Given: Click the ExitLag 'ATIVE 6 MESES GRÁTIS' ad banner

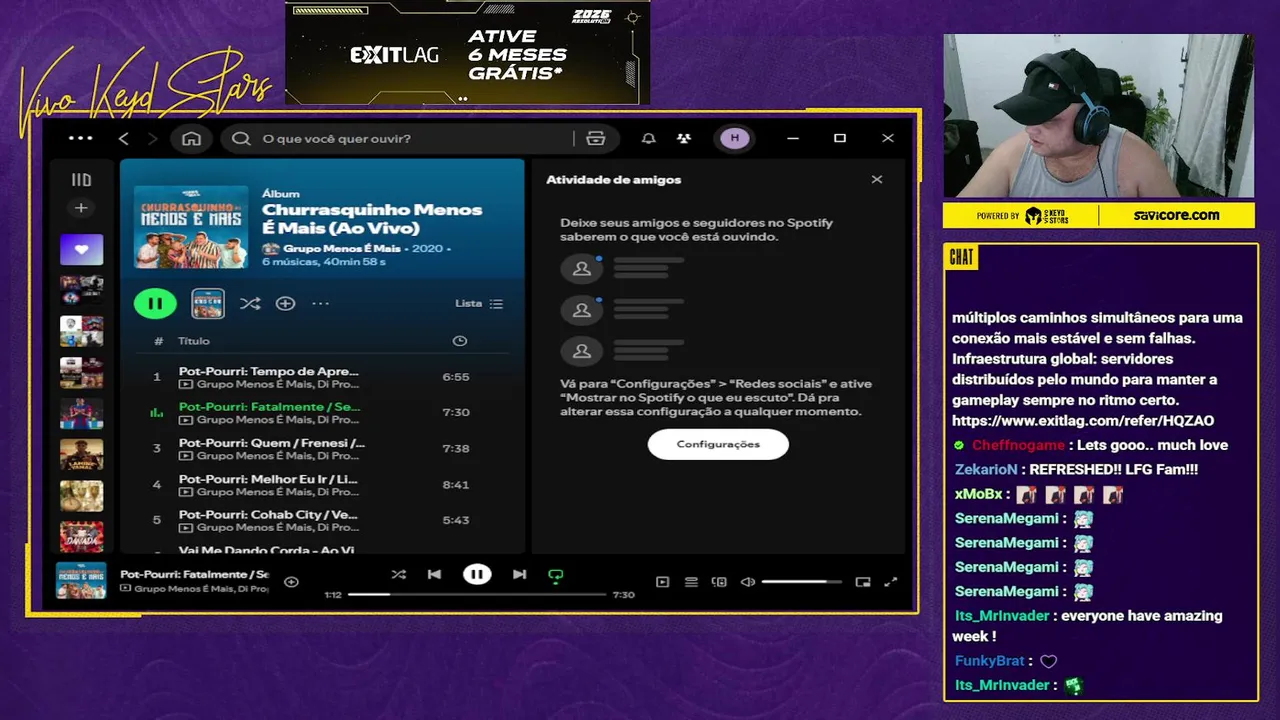Looking at the screenshot, I should pyautogui.click(x=467, y=53).
